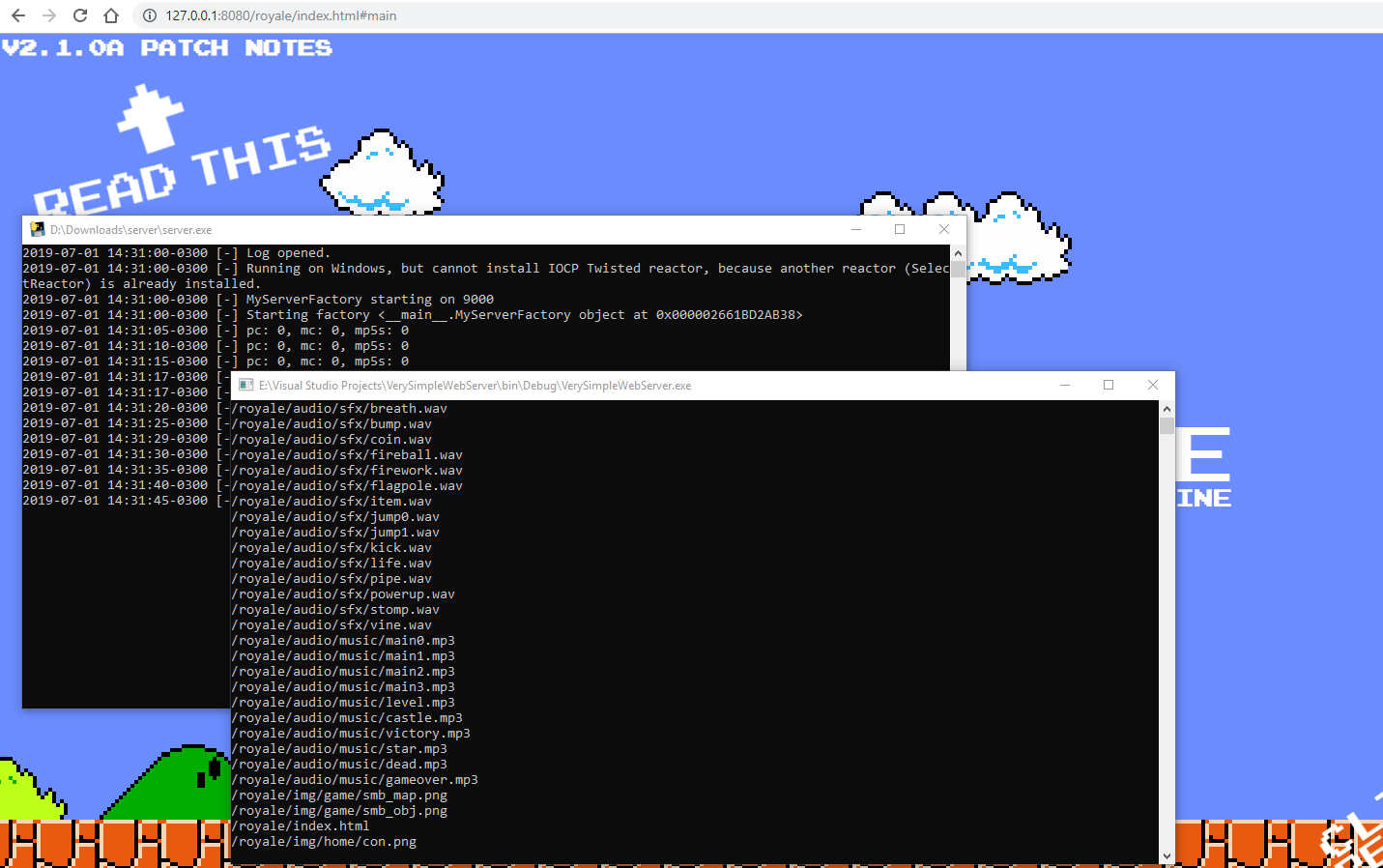Click 'MyServerFactory starting on 9000' log line
This screenshot has height=868, width=1383.
(x=258, y=300)
